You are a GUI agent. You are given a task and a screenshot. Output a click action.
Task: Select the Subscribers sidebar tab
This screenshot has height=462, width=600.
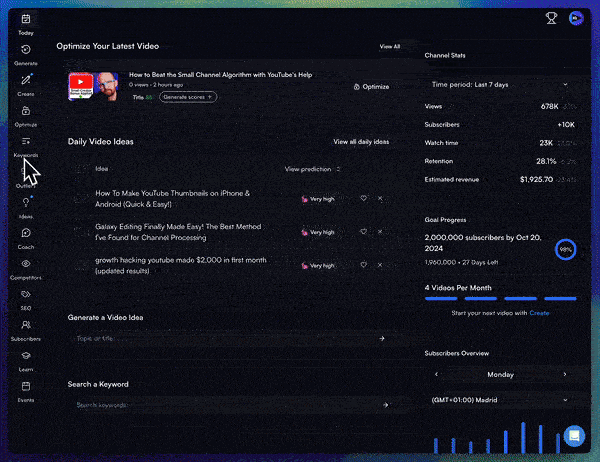[x=25, y=326]
